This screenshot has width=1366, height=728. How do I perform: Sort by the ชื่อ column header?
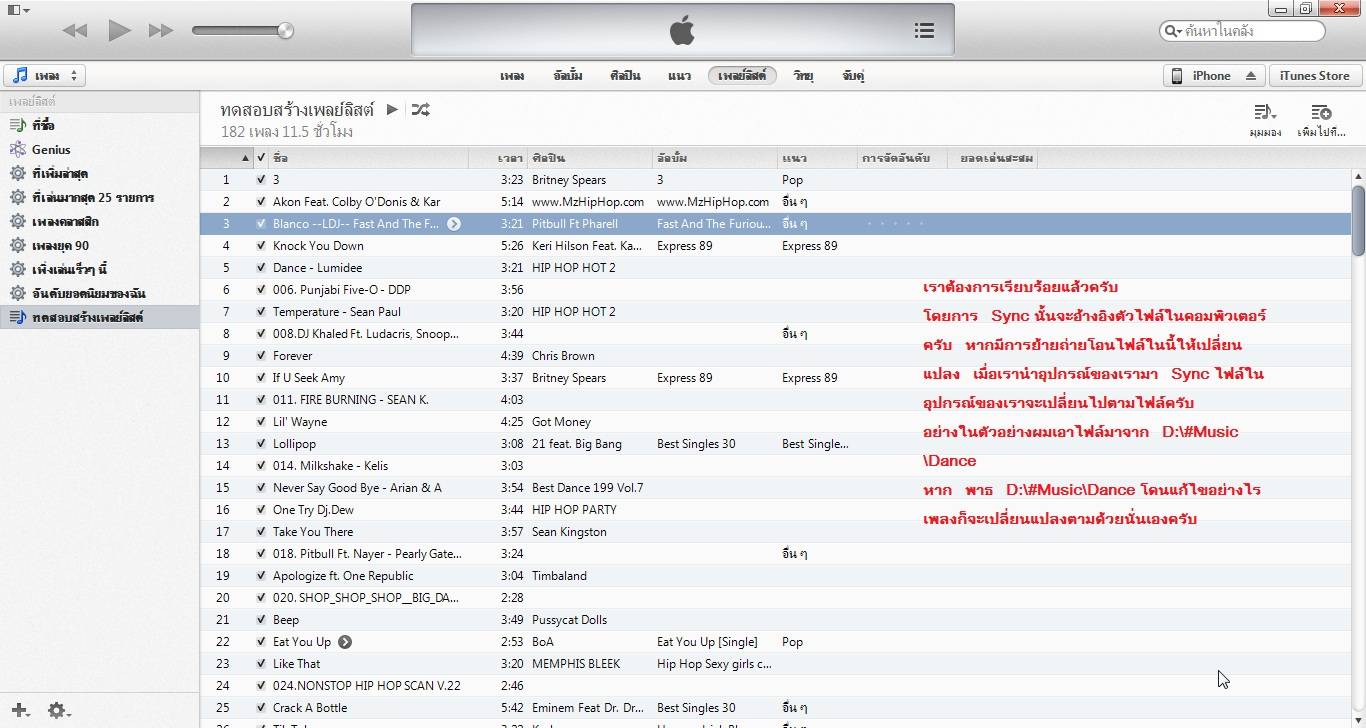369,158
